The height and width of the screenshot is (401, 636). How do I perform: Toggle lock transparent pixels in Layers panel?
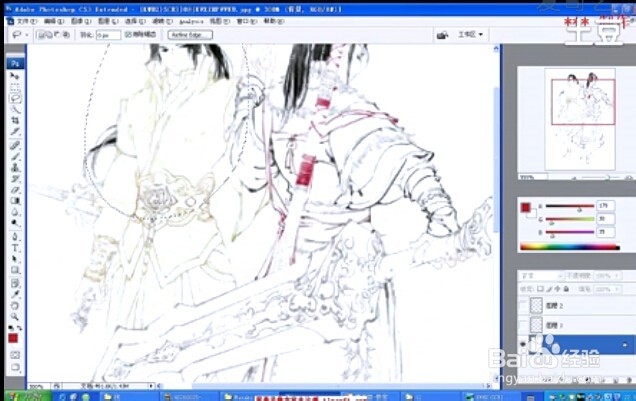pos(540,289)
